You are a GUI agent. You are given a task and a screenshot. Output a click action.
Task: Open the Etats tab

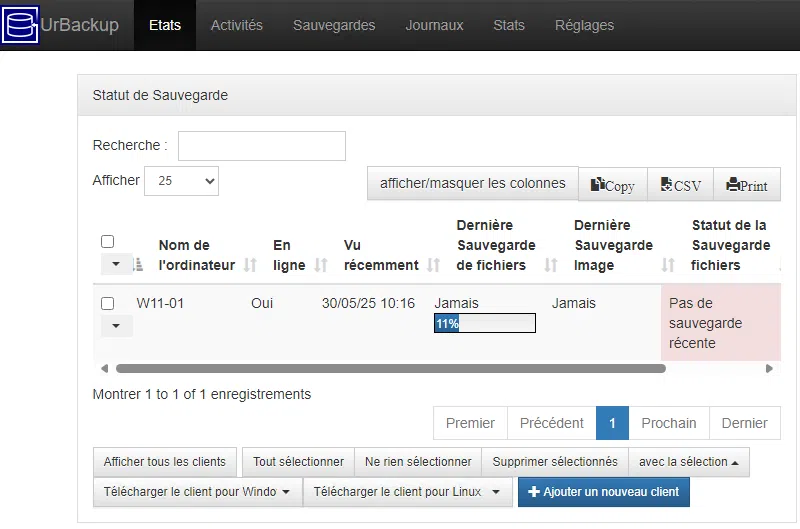click(165, 25)
